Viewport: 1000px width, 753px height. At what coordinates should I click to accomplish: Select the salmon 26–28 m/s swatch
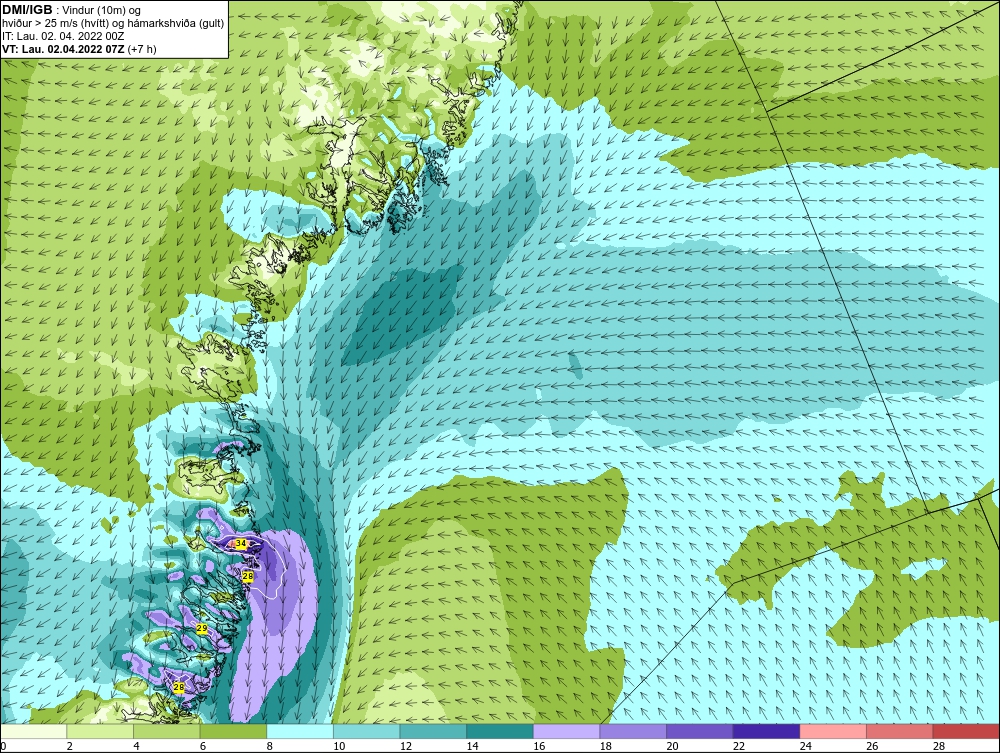click(x=899, y=731)
